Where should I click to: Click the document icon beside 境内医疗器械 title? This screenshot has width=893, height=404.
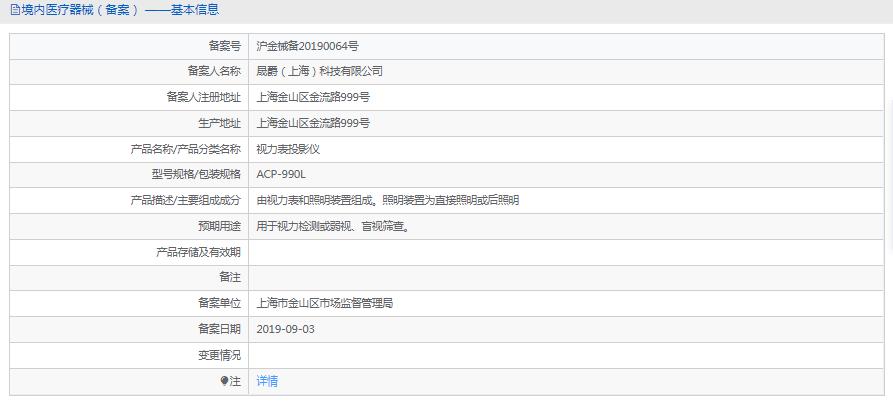pyautogui.click(x=15, y=10)
